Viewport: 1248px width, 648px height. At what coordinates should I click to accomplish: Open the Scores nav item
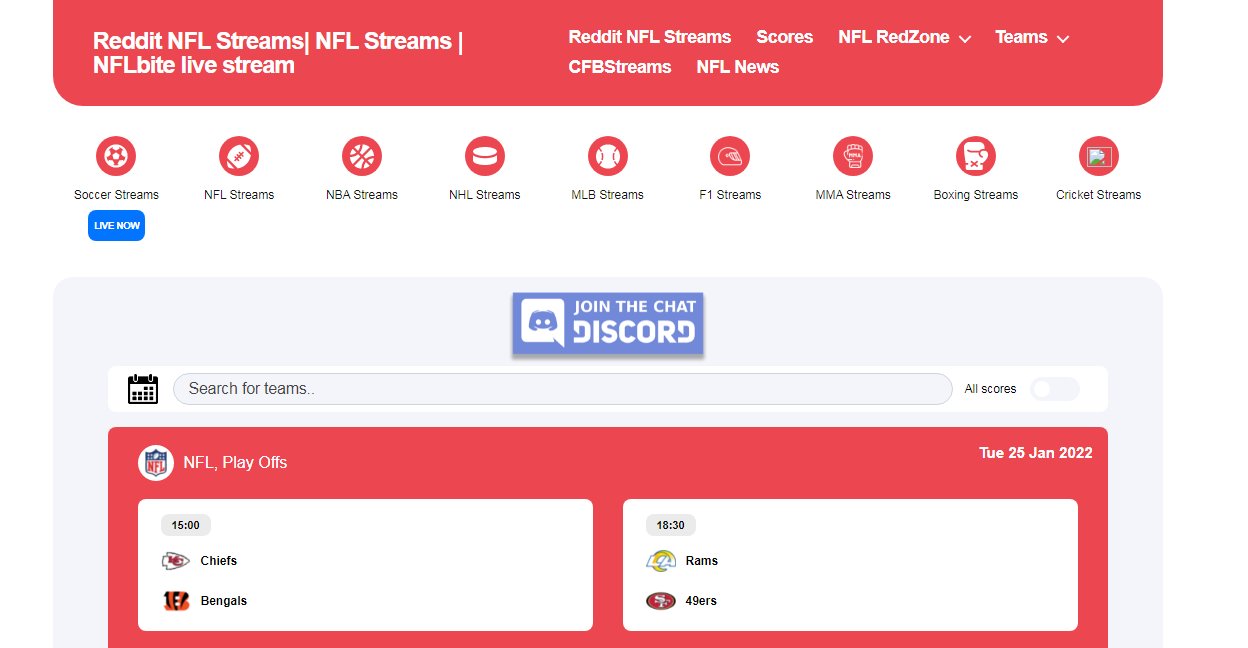(785, 37)
